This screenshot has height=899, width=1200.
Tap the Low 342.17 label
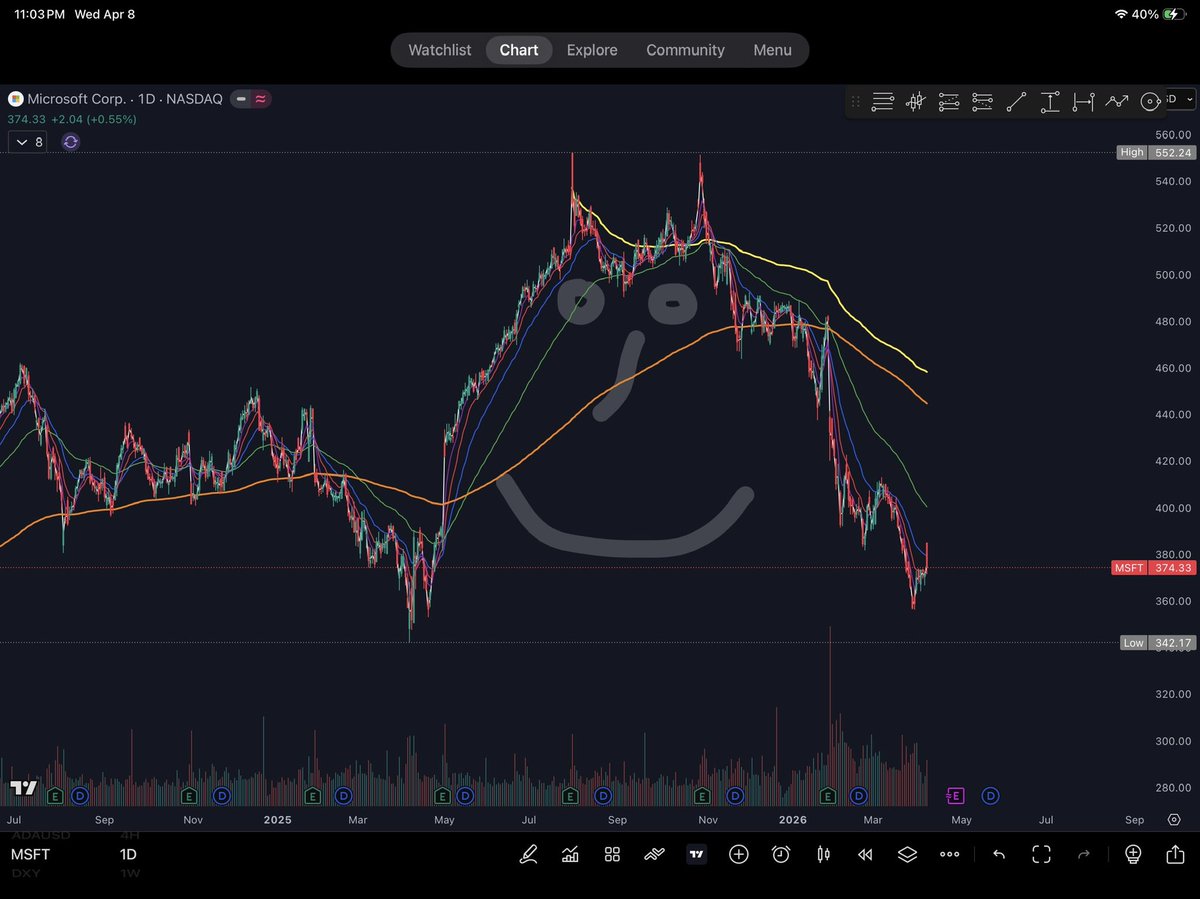[1157, 643]
